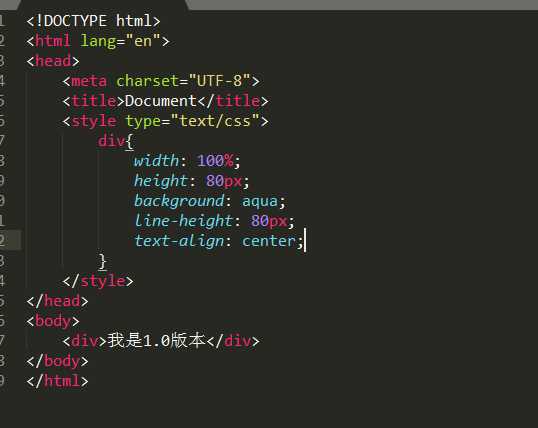Click the opening style tag name
Image resolution: width=538 pixels, height=428 pixels.
click(x=93, y=122)
